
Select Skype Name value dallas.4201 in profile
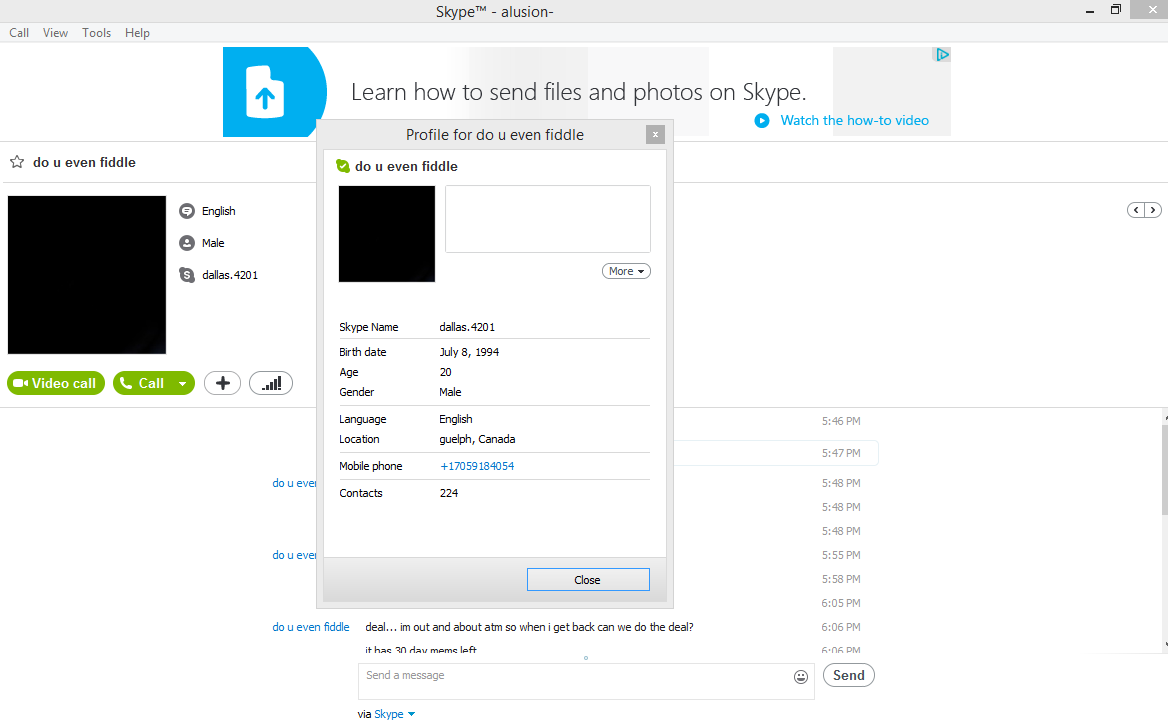click(467, 327)
